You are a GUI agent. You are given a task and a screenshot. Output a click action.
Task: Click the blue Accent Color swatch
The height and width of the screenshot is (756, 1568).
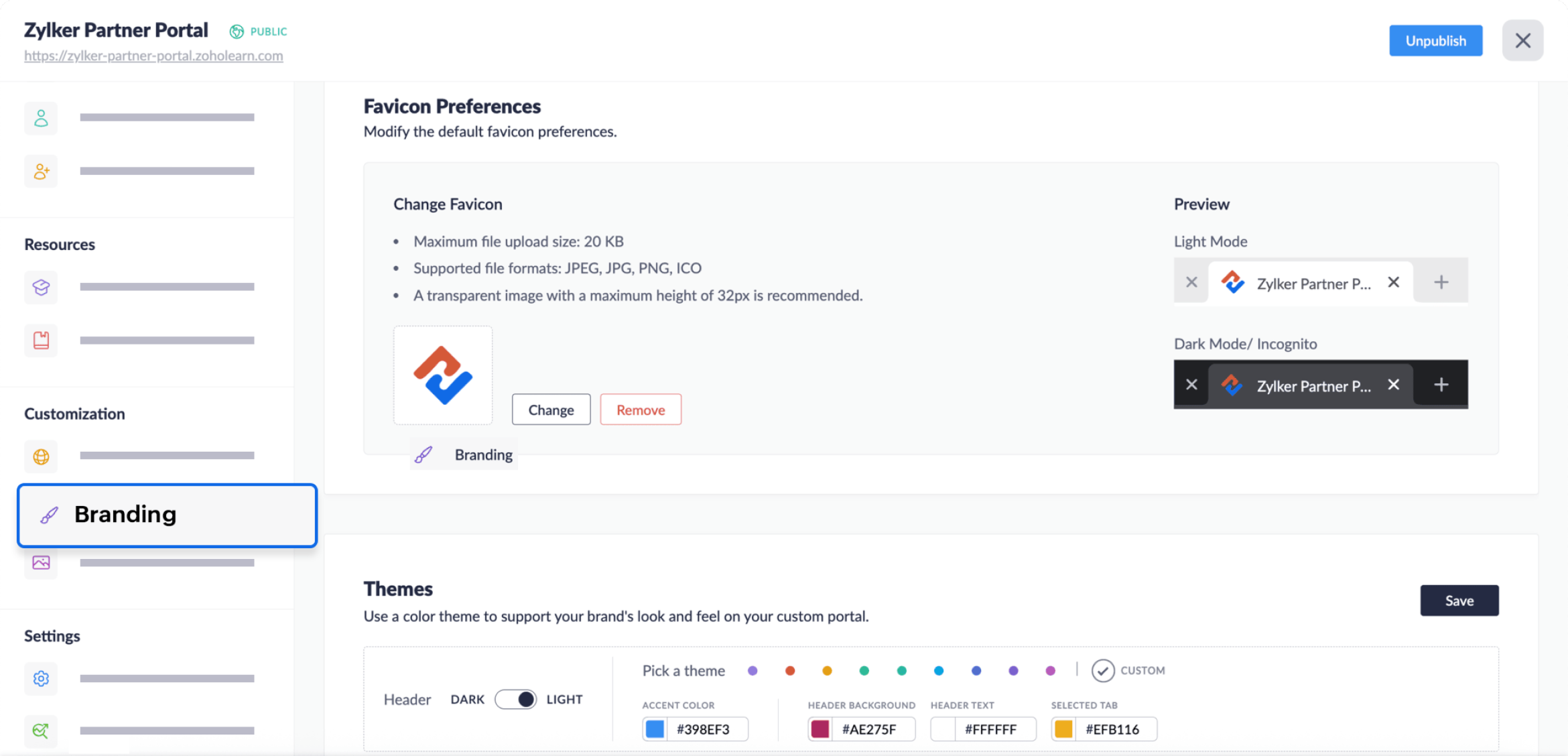pos(655,729)
